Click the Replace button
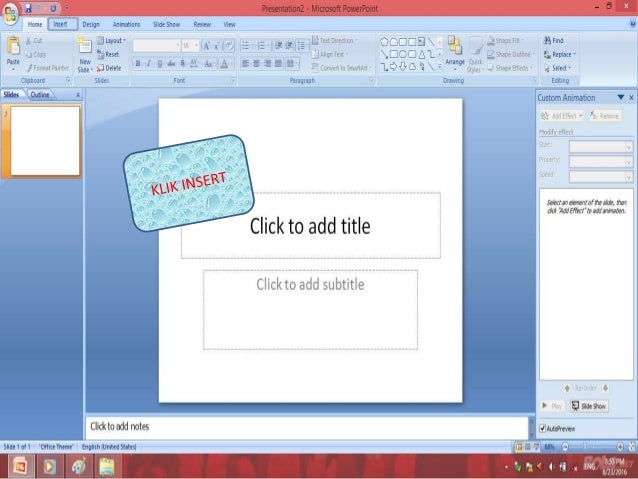Image resolution: width=638 pixels, height=479 pixels. click(x=560, y=54)
